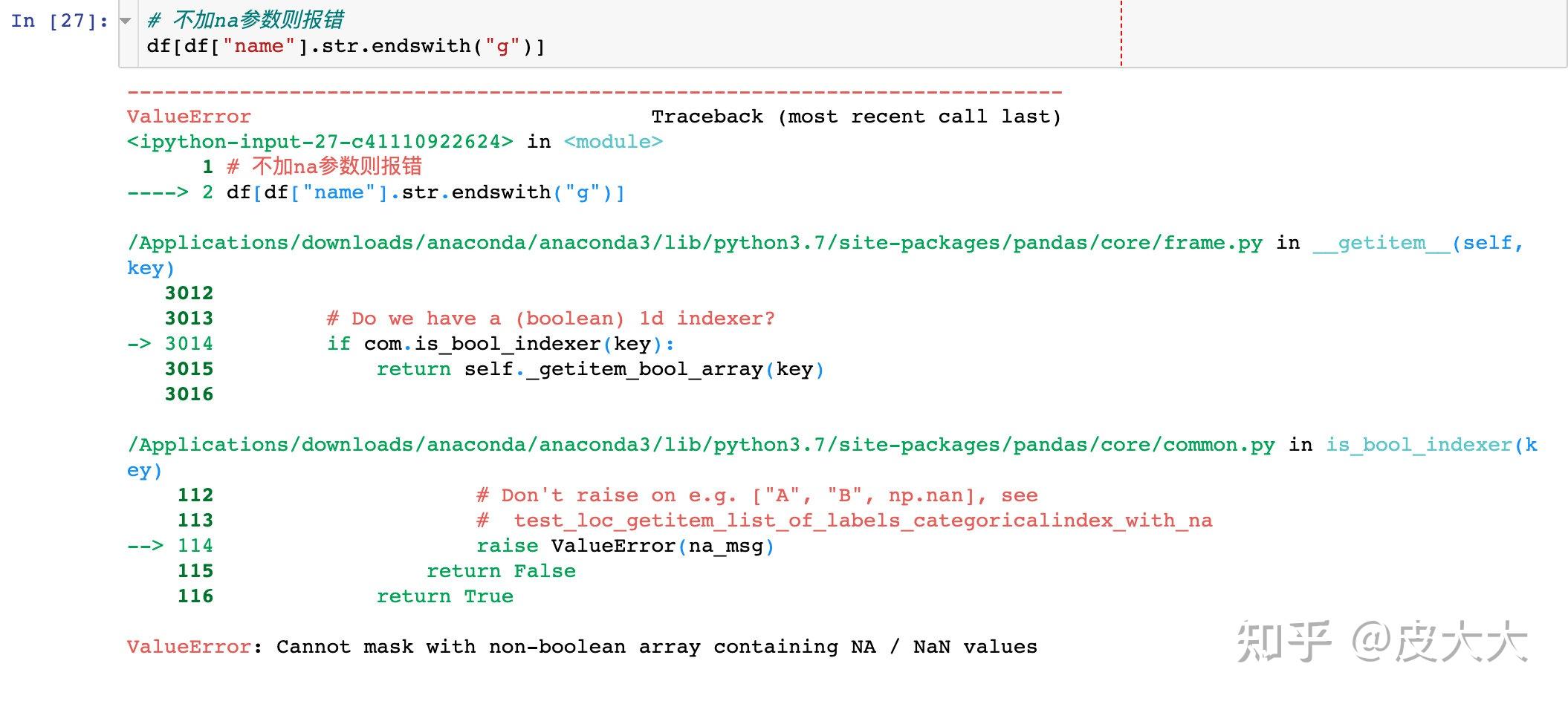Screen dimensions: 1568x704
Task: Click the __getitem__(self, function name
Action: pyautogui.click(x=1418, y=244)
